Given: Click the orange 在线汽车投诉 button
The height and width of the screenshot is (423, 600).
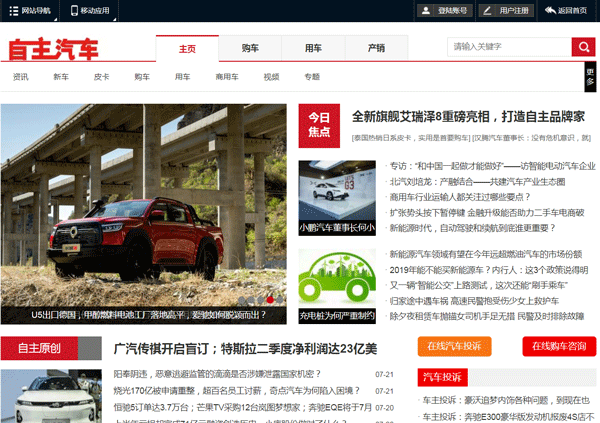Looking at the screenshot, I should (x=454, y=346).
